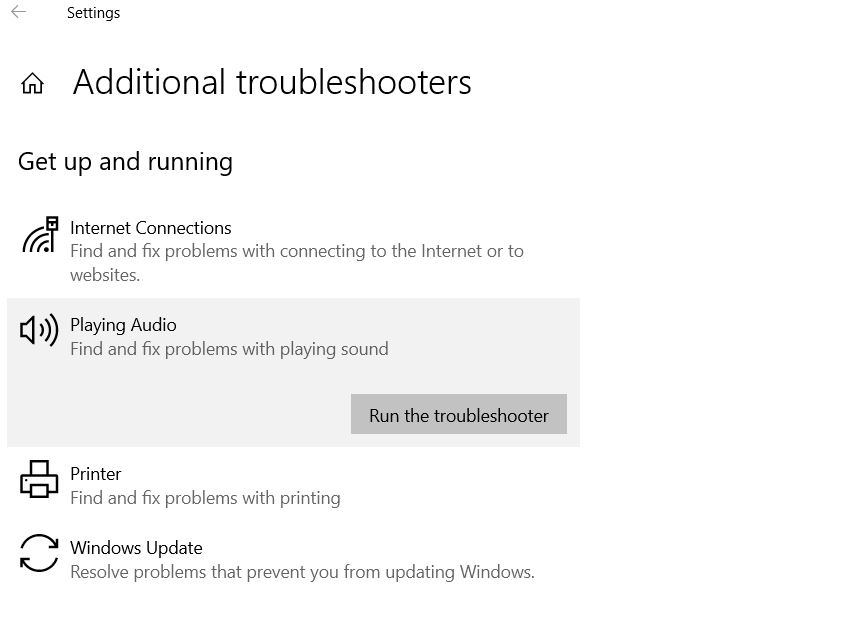The image size is (853, 638).
Task: Click the Get up and running heading
Action: (x=126, y=162)
